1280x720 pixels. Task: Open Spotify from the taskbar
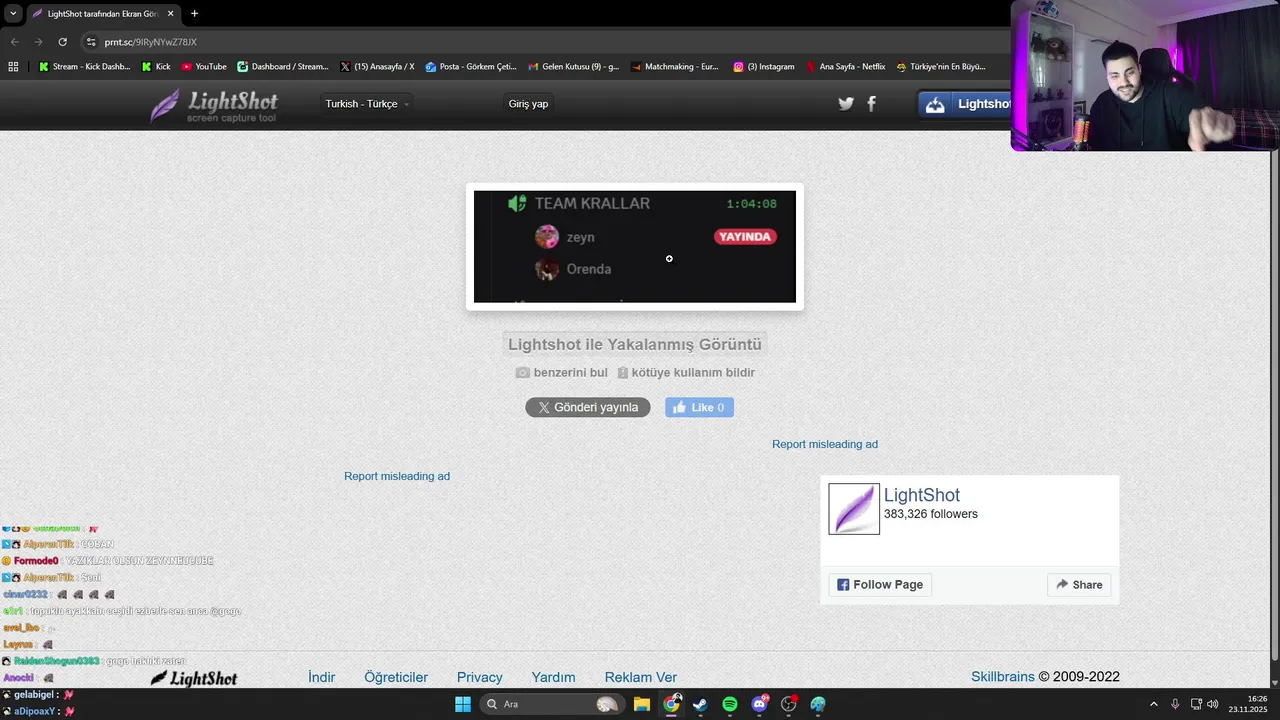click(730, 704)
